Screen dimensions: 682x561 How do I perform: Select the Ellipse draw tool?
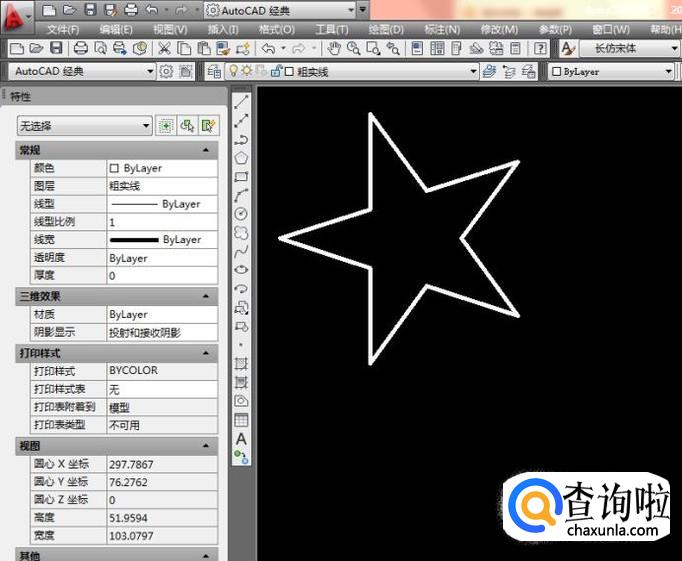coord(241,270)
